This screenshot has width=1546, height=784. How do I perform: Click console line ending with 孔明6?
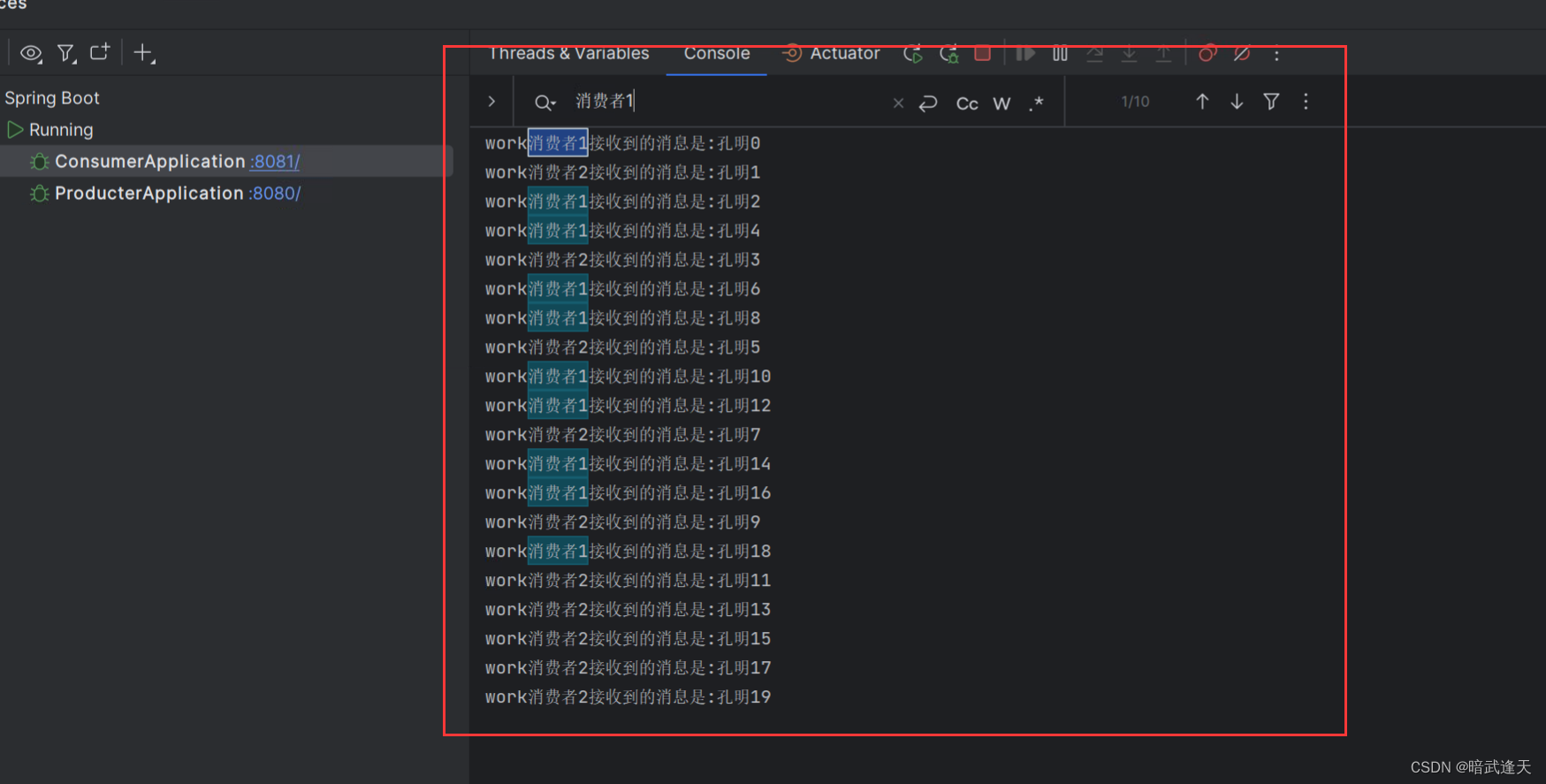(x=622, y=289)
